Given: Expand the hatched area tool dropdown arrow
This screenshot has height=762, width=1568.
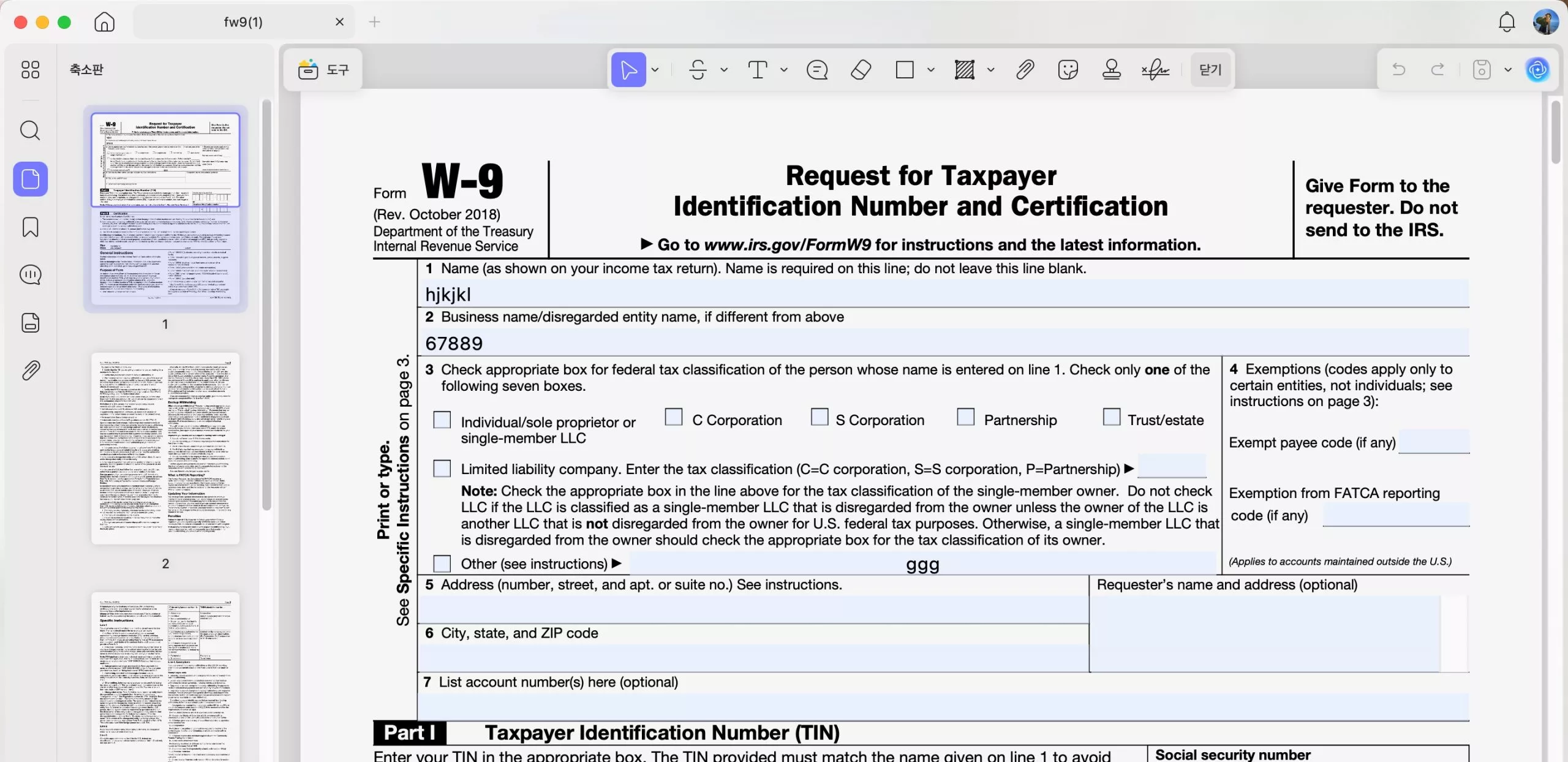Looking at the screenshot, I should pos(991,70).
